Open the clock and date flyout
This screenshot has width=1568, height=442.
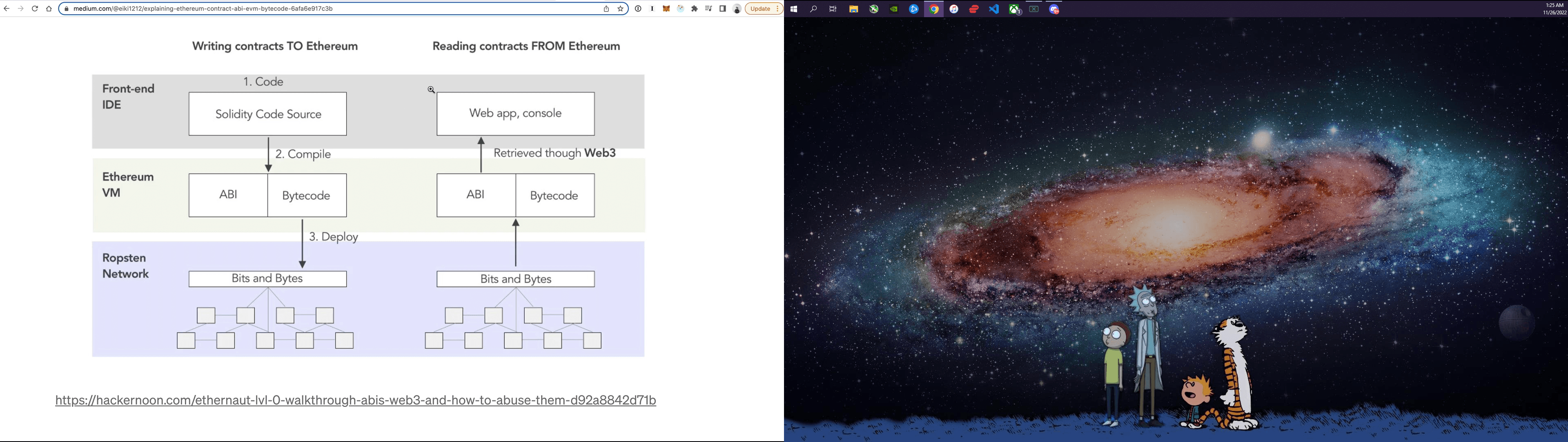tap(1555, 9)
